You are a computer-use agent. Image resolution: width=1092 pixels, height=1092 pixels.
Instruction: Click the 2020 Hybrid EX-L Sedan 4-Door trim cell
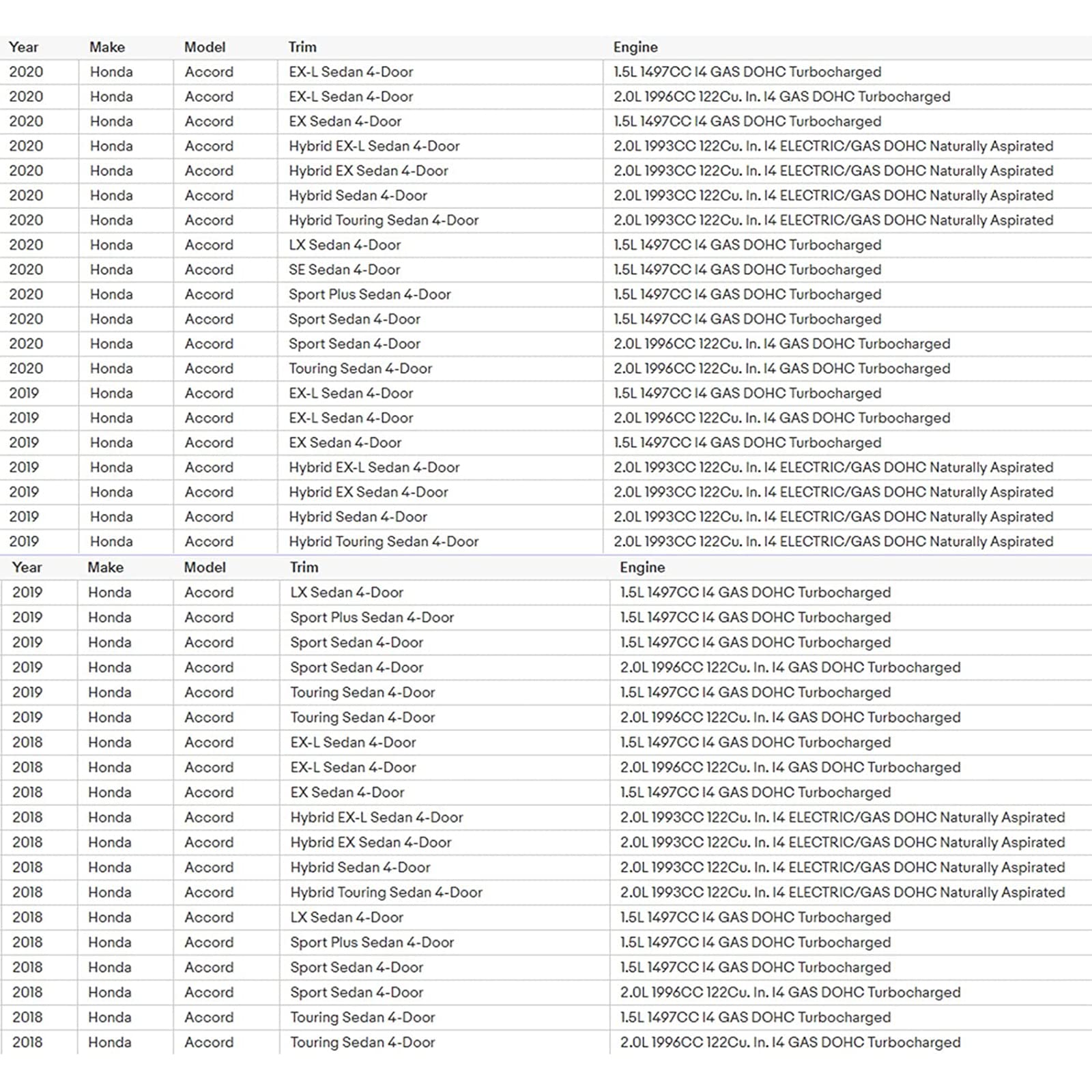[x=440, y=146]
